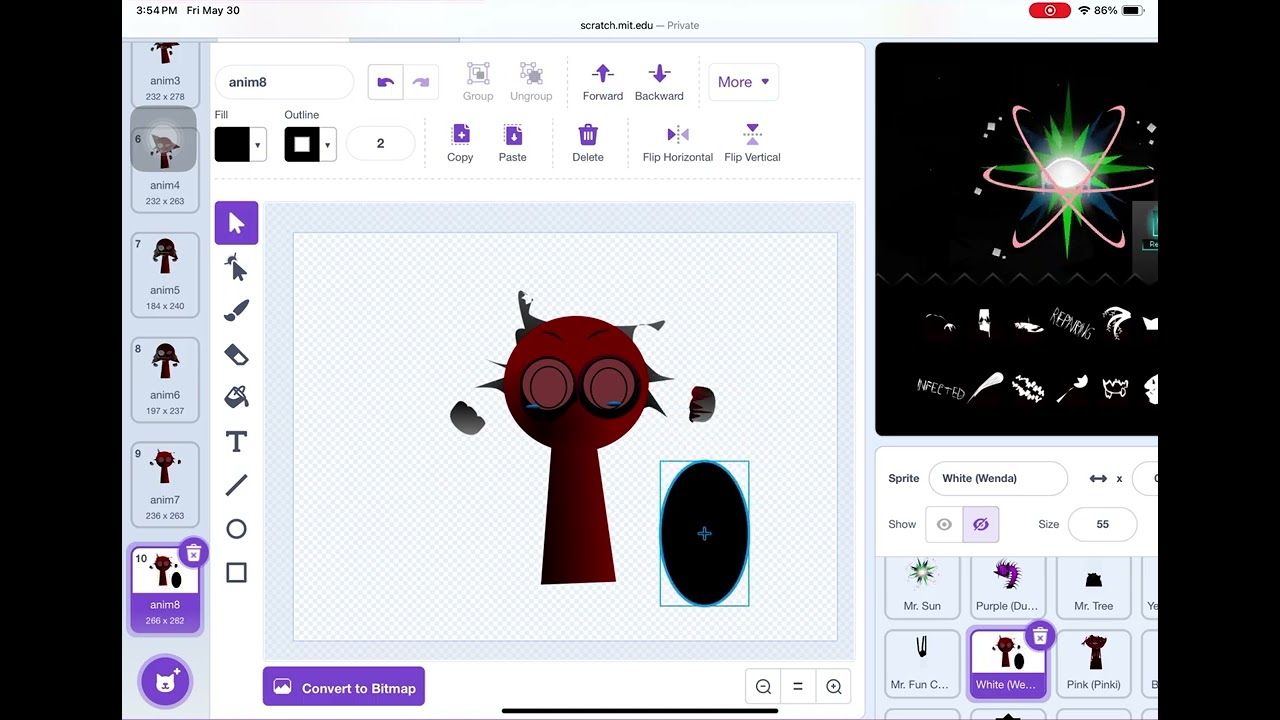Viewport: 1280px width, 720px height.
Task: Paste the copied shape
Action: point(513,143)
